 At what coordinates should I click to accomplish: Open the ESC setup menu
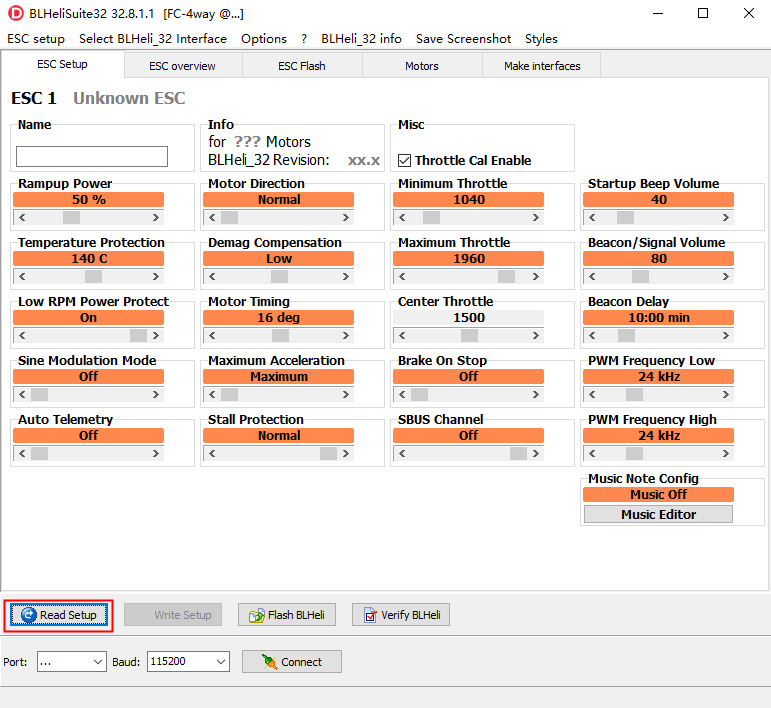click(36, 39)
